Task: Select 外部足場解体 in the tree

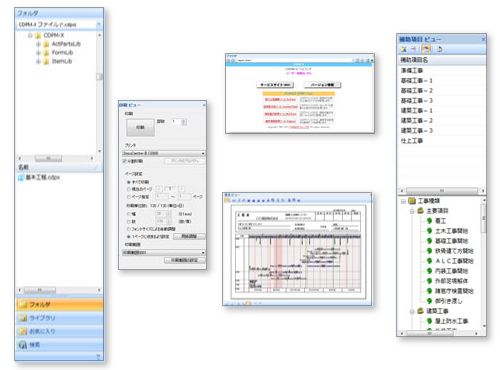Action: click(451, 281)
